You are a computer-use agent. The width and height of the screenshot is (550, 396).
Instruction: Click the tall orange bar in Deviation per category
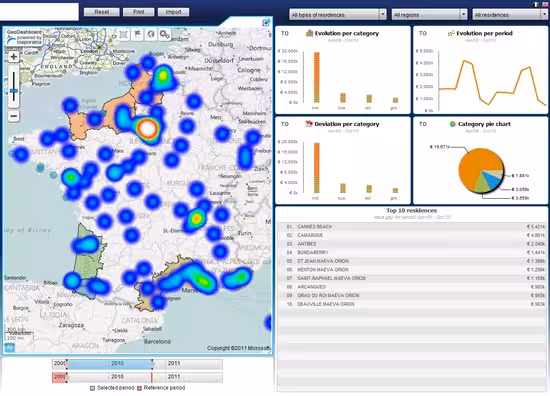(317, 168)
